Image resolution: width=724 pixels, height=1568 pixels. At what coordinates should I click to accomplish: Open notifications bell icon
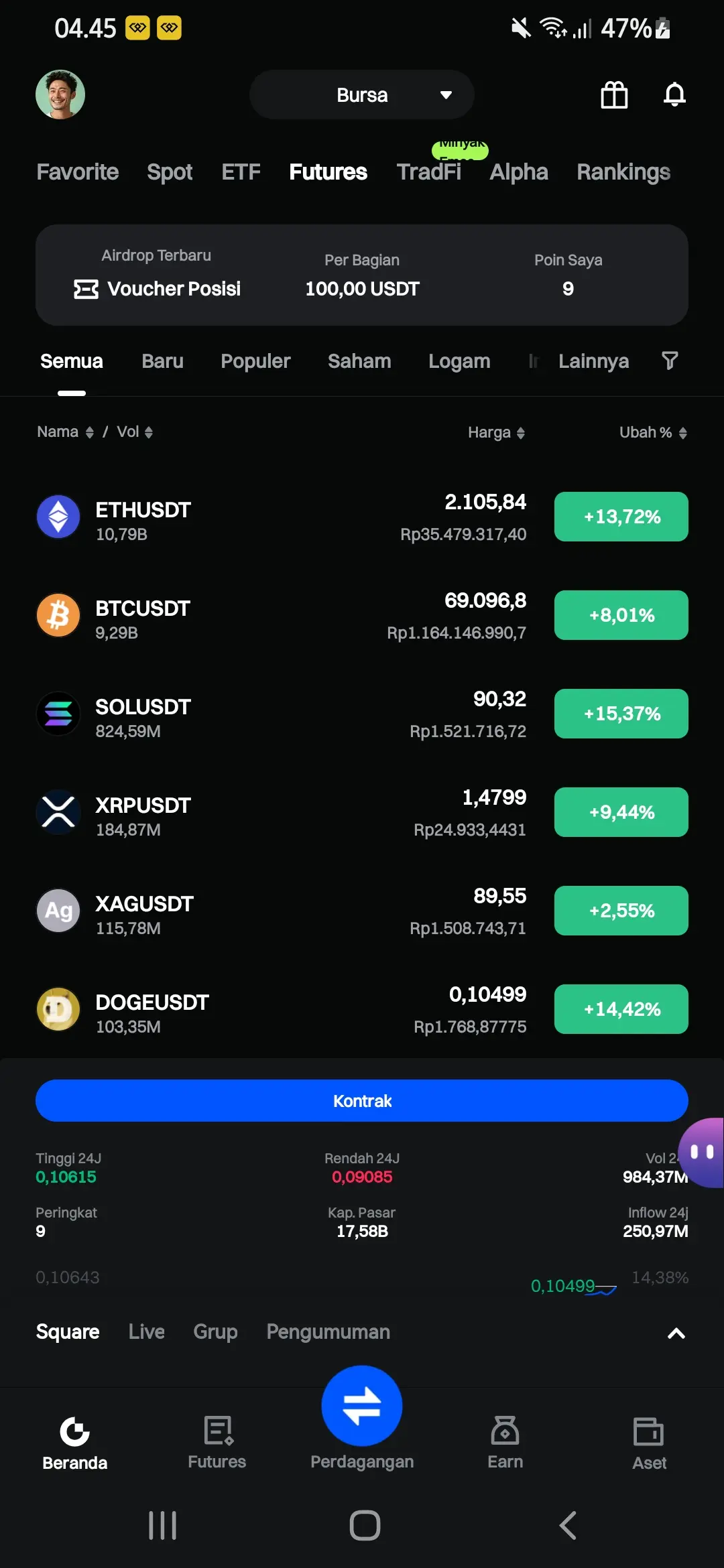click(x=674, y=94)
